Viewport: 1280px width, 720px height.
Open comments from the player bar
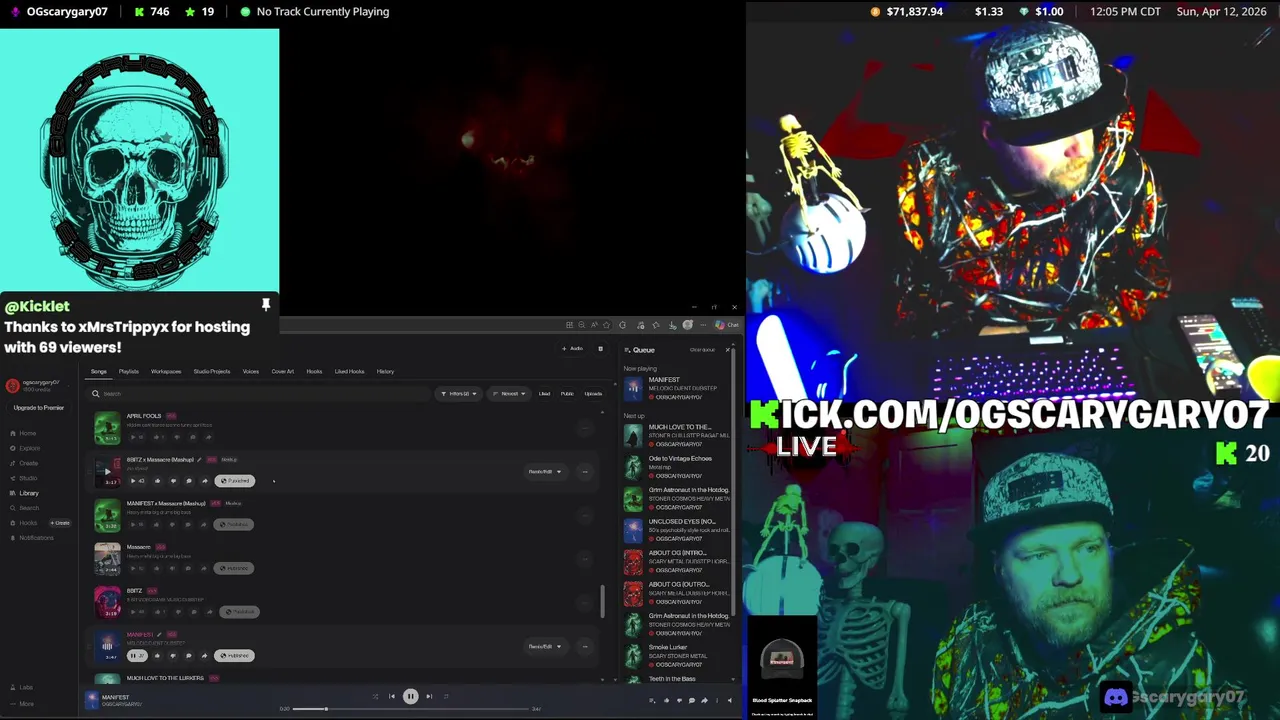tap(692, 700)
